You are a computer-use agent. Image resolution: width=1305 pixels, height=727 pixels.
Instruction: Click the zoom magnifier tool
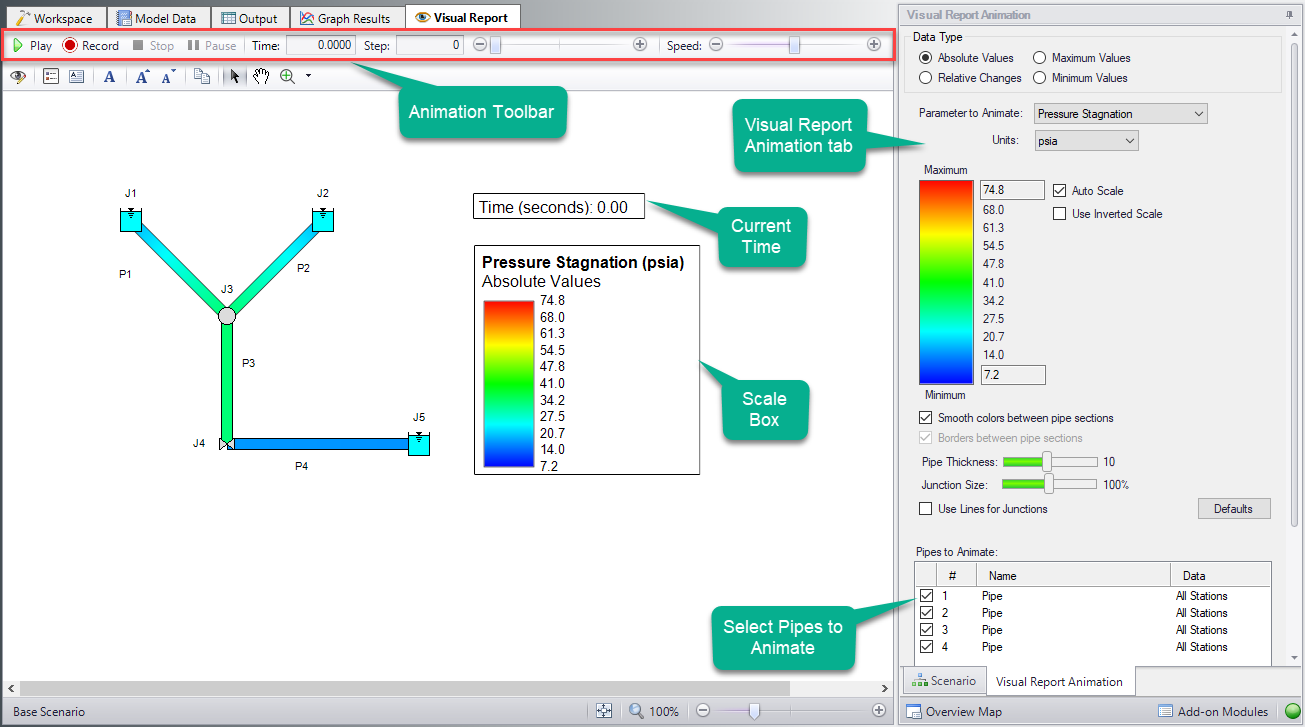coord(288,76)
